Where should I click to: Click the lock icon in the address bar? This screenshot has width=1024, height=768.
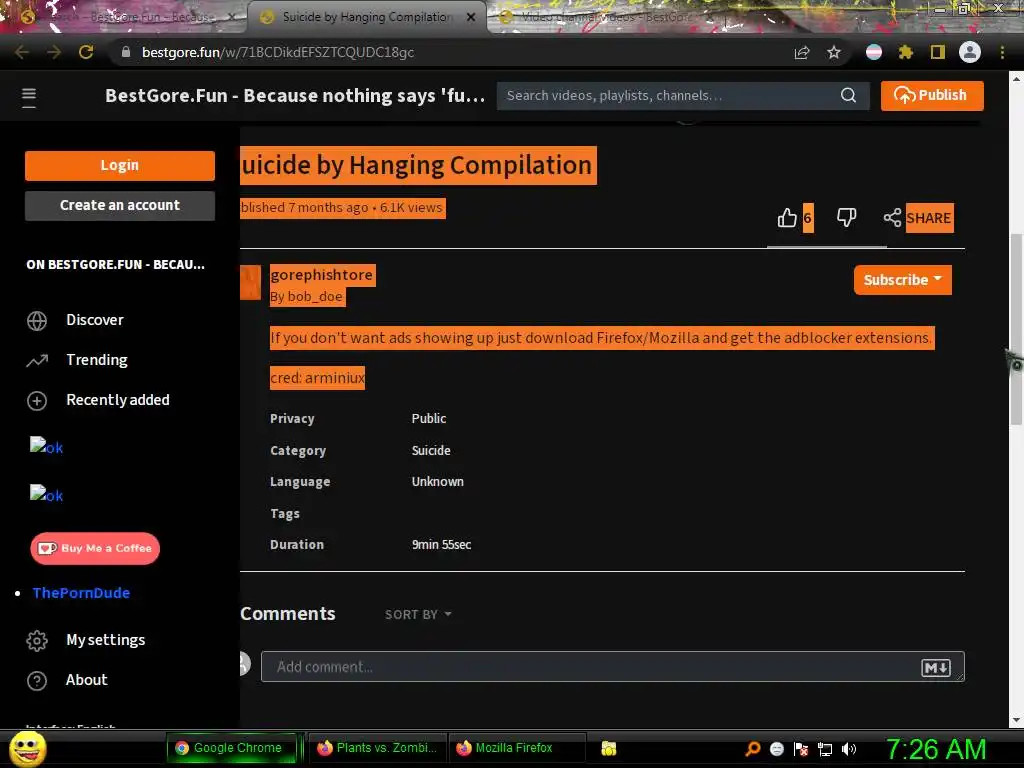click(126, 52)
